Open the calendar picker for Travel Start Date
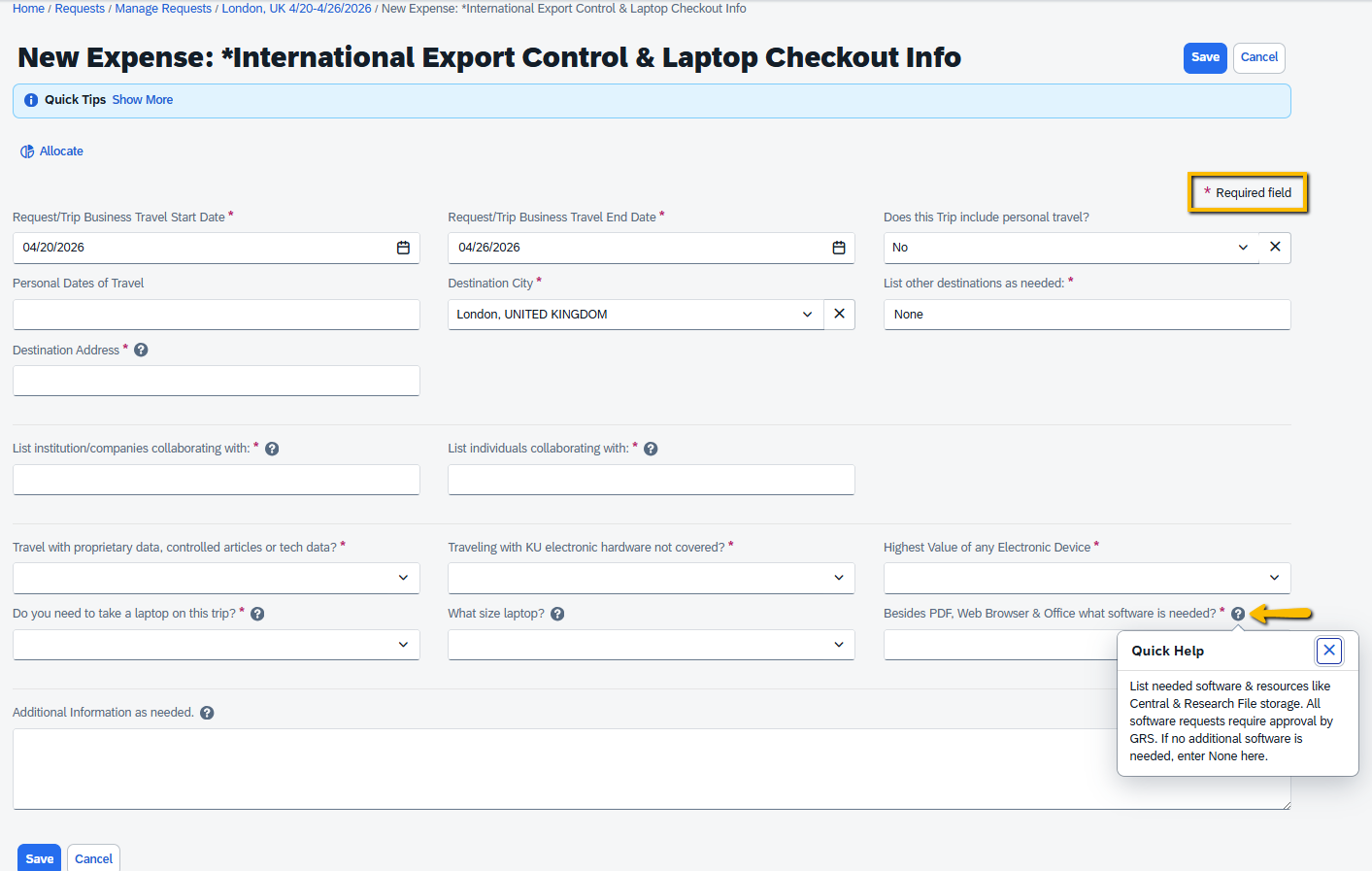Viewport: 1372px width, 871px height. click(x=403, y=248)
